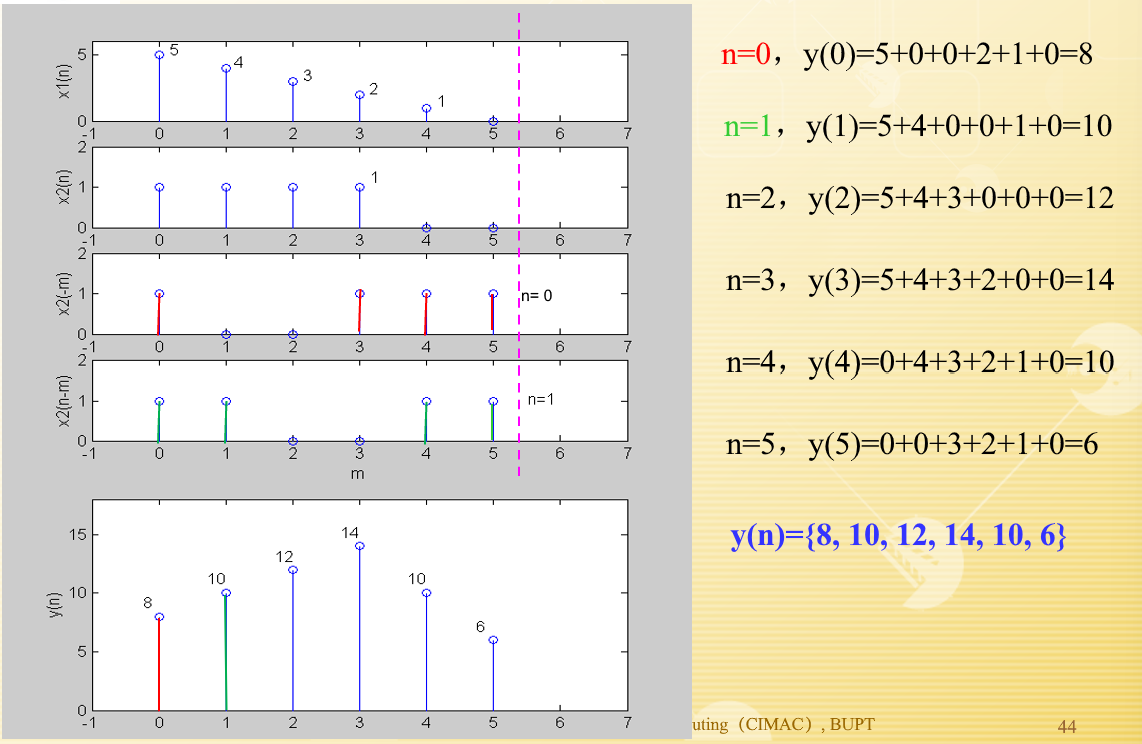Screen dimensions: 1142x744
Task: Click the x2(-m) vertical axis label
Action: (x=63, y=294)
